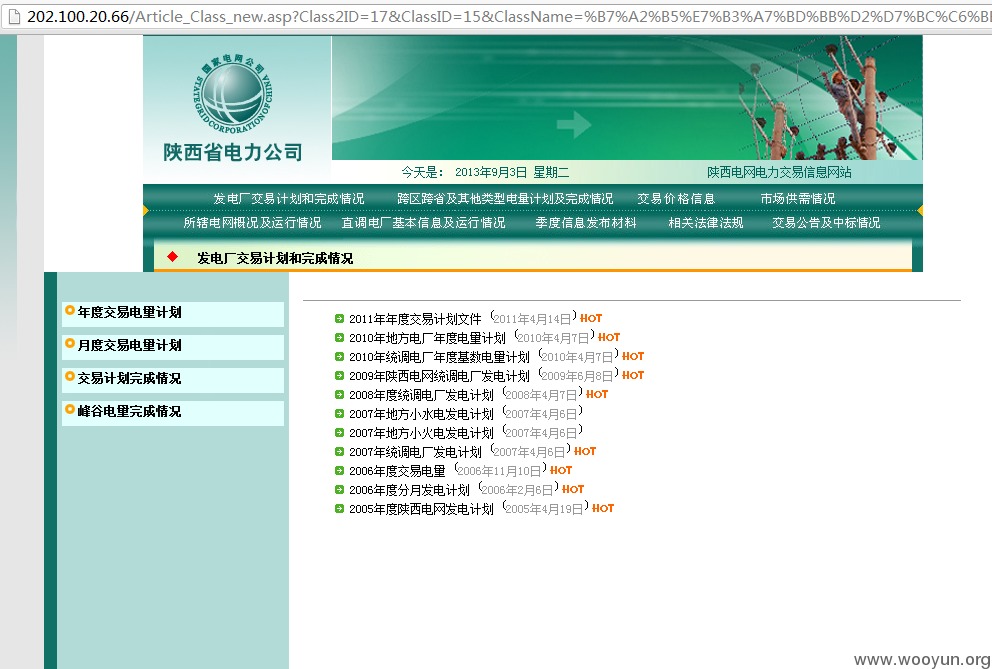Click 陕西电网电力交易信息网站 site title
Image resolution: width=992 pixels, height=669 pixels.
coord(779,172)
